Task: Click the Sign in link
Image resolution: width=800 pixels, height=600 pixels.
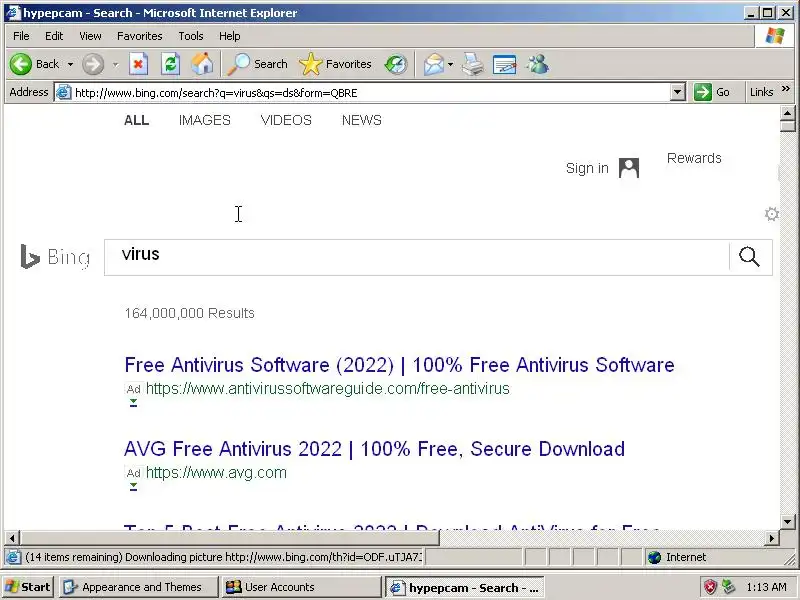Action: (x=587, y=168)
